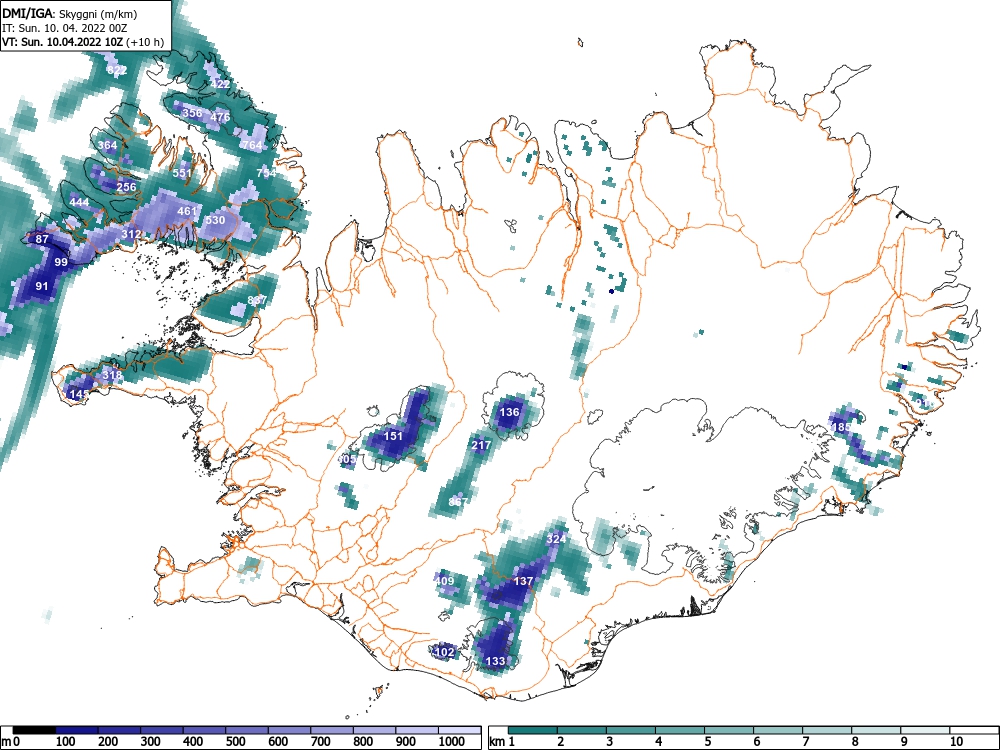Screen dimensions: 1000x750
Task: Click the visibility value 87
Action: coord(42,240)
